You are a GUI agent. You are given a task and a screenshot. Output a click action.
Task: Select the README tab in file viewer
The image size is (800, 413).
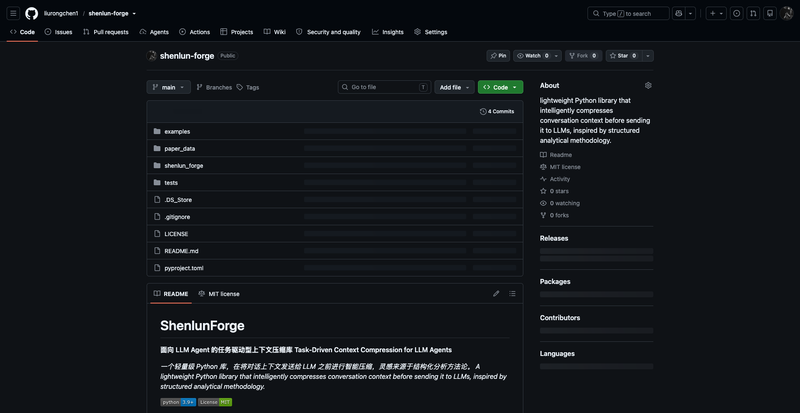(x=171, y=294)
